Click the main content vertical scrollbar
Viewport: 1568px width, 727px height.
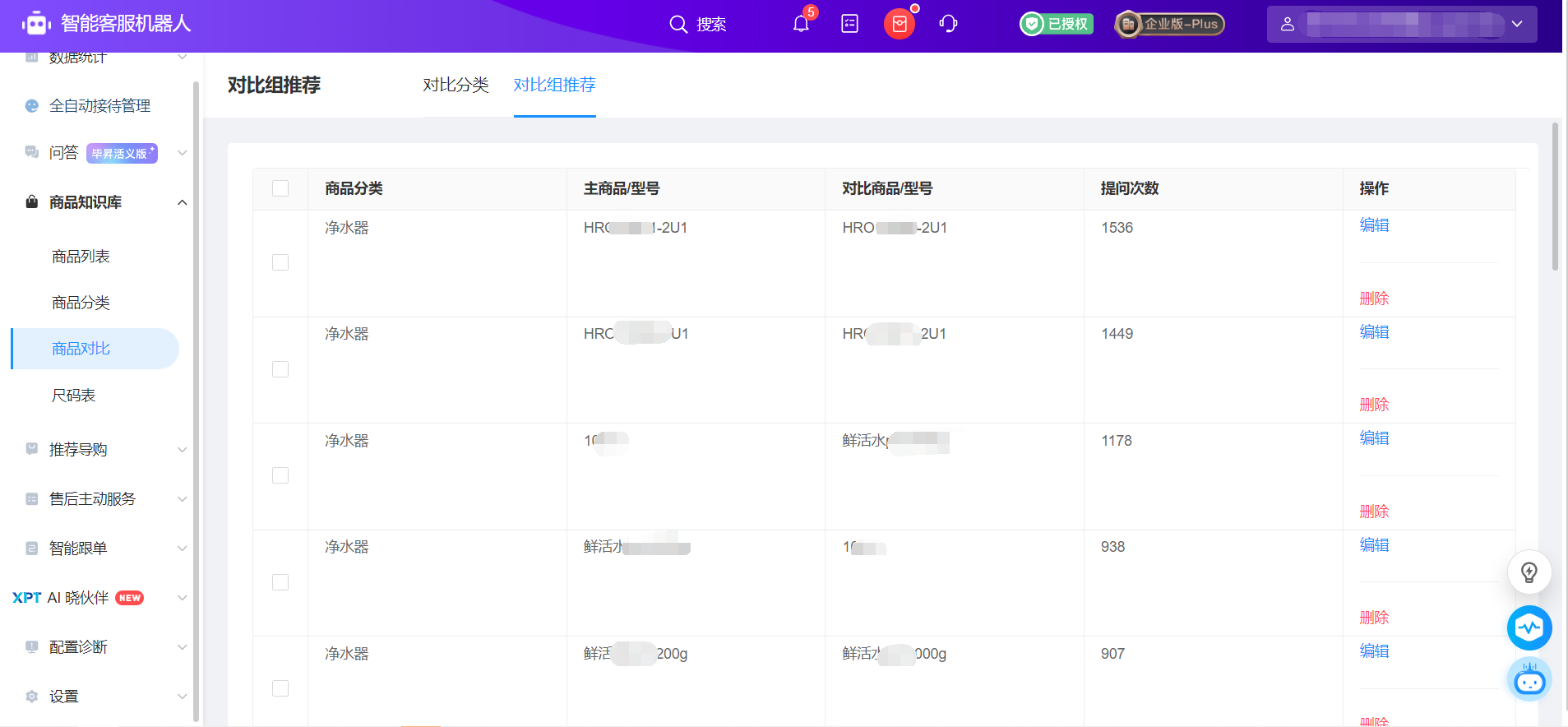[1555, 197]
